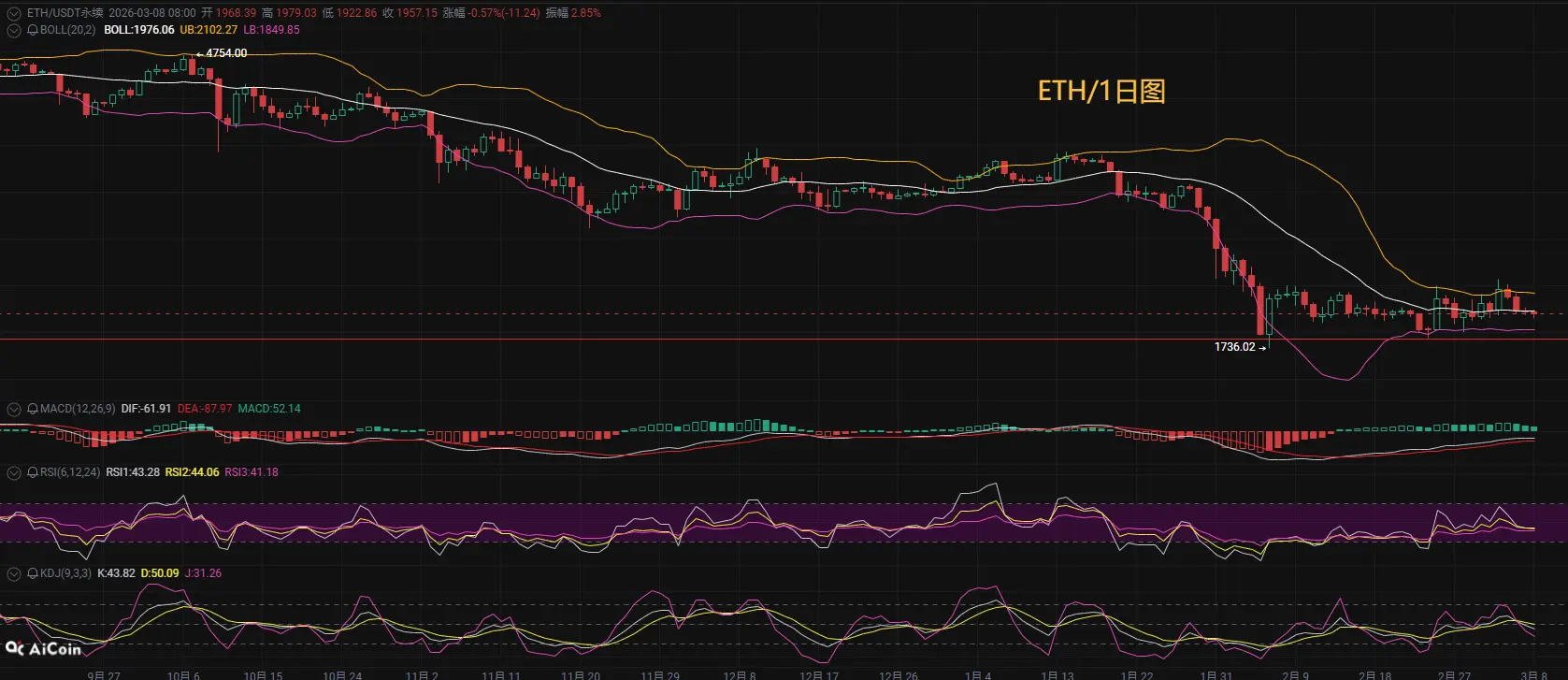This screenshot has height=680, width=1568.
Task: Click the RSI2:44.06 value
Action: click(x=193, y=472)
